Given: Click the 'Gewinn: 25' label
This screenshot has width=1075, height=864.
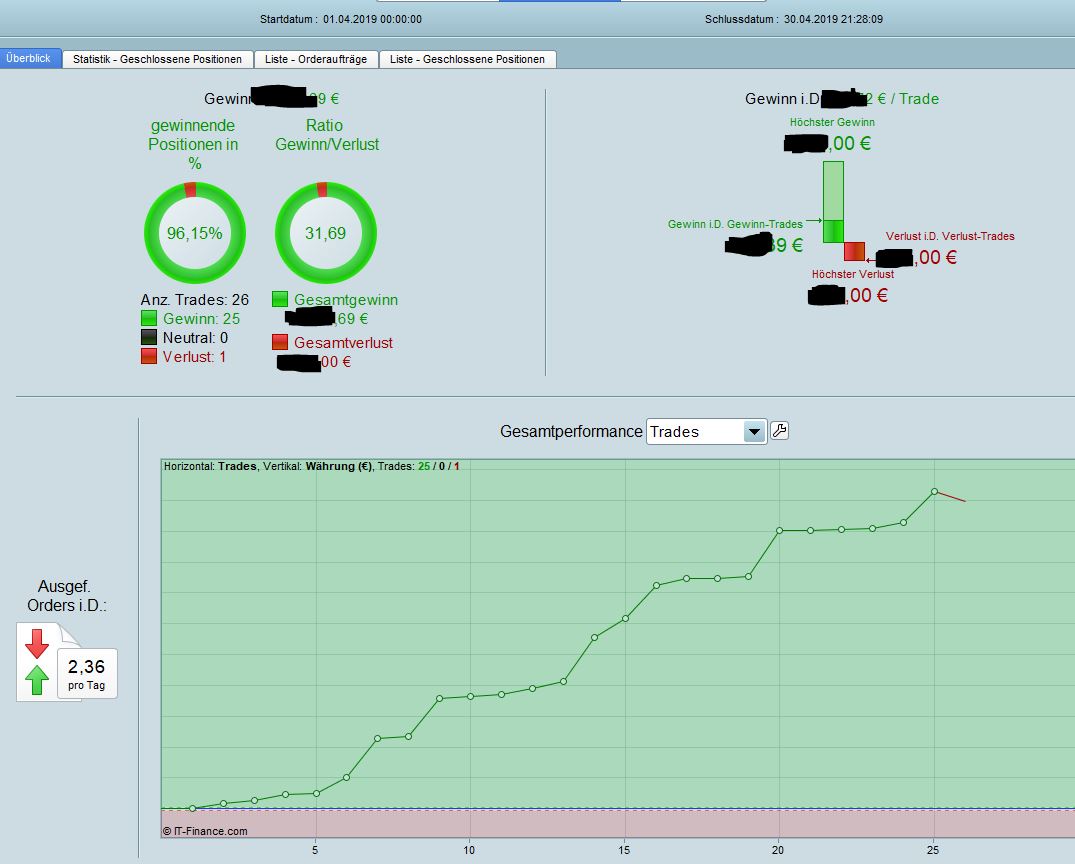Looking at the screenshot, I should pyautogui.click(x=202, y=319).
